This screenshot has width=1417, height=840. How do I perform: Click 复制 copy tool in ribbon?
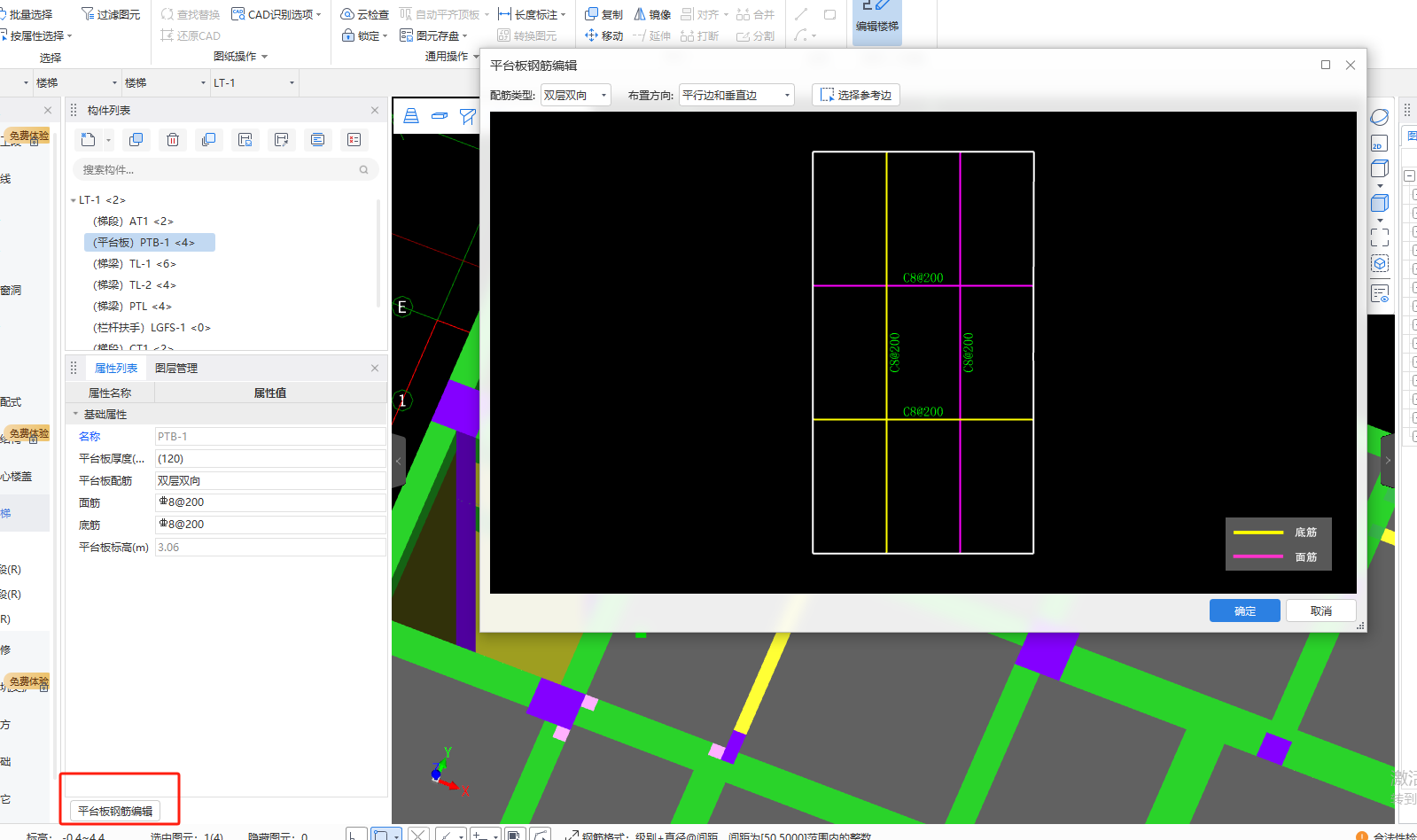point(603,14)
